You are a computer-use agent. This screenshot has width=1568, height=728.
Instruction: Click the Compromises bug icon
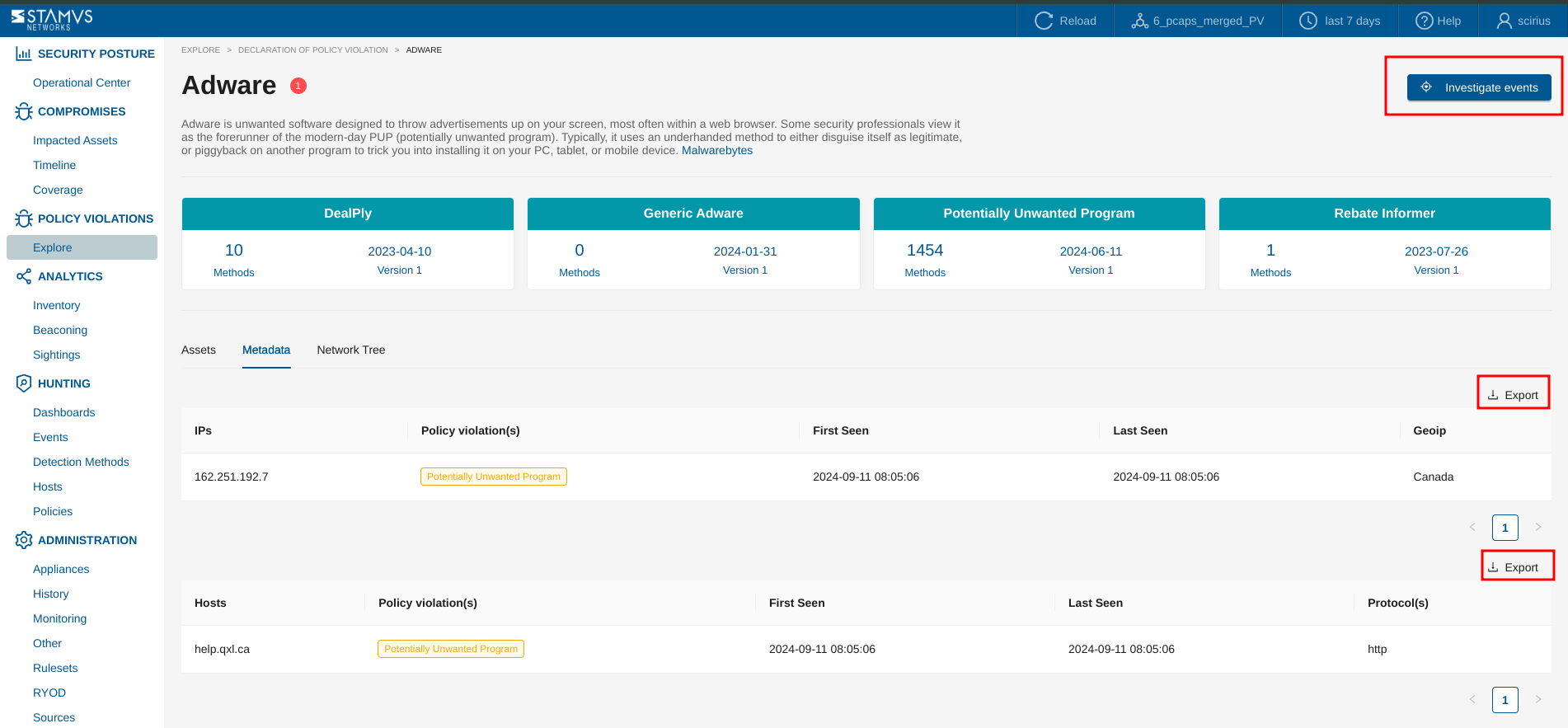24,111
